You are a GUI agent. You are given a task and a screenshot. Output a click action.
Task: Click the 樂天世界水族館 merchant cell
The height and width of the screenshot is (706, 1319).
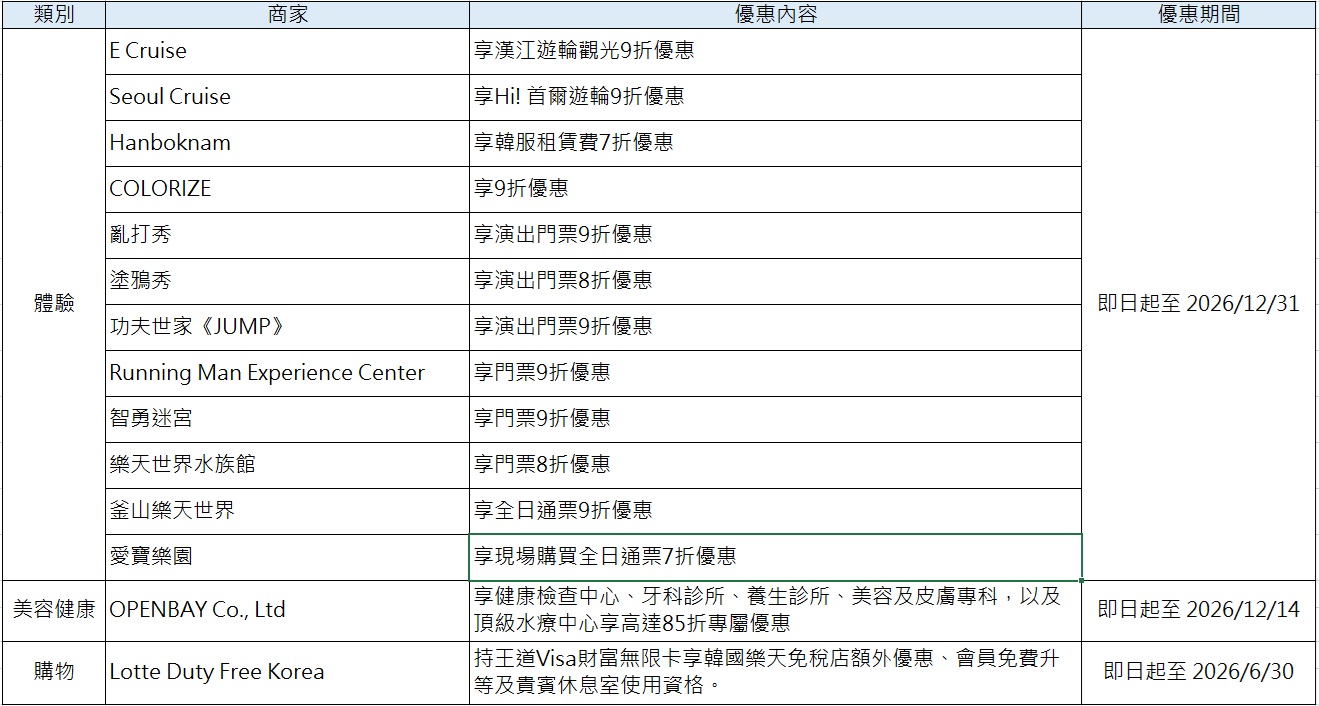(287, 465)
